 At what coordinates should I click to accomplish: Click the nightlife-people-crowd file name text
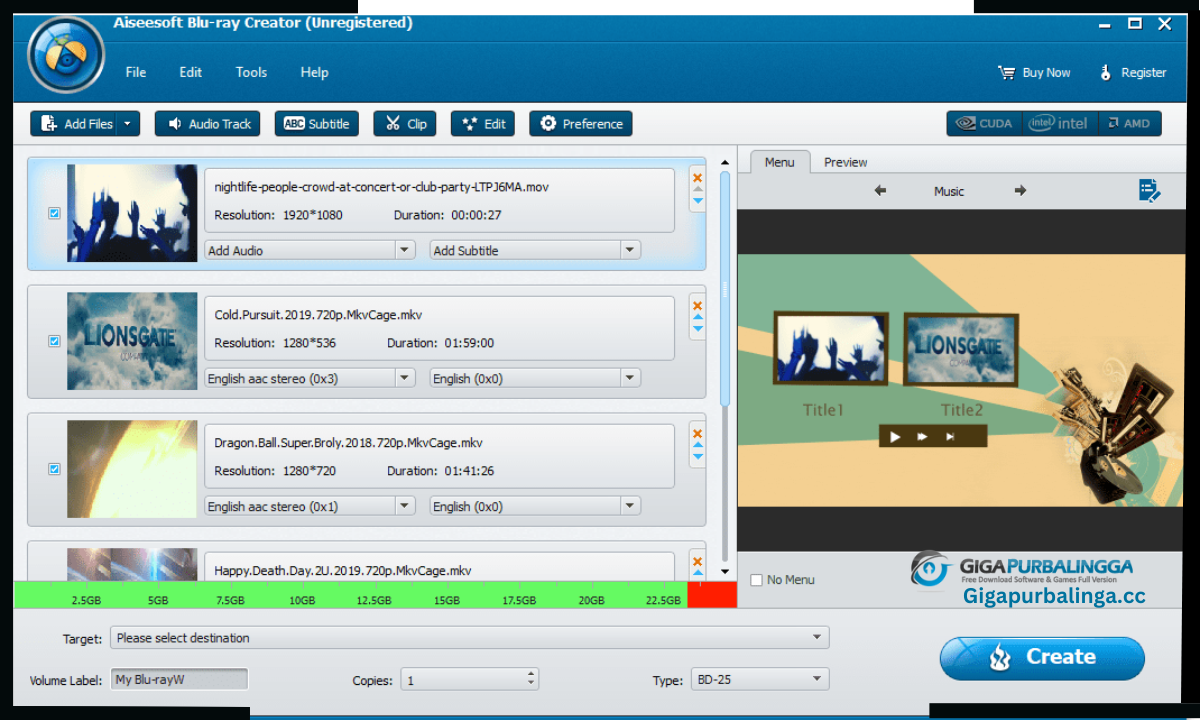coord(381,187)
